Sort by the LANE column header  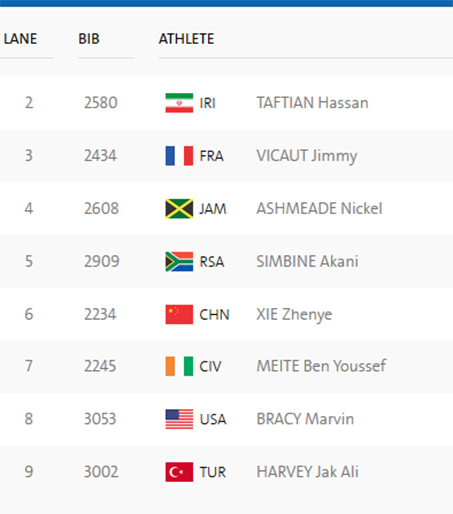click(20, 39)
